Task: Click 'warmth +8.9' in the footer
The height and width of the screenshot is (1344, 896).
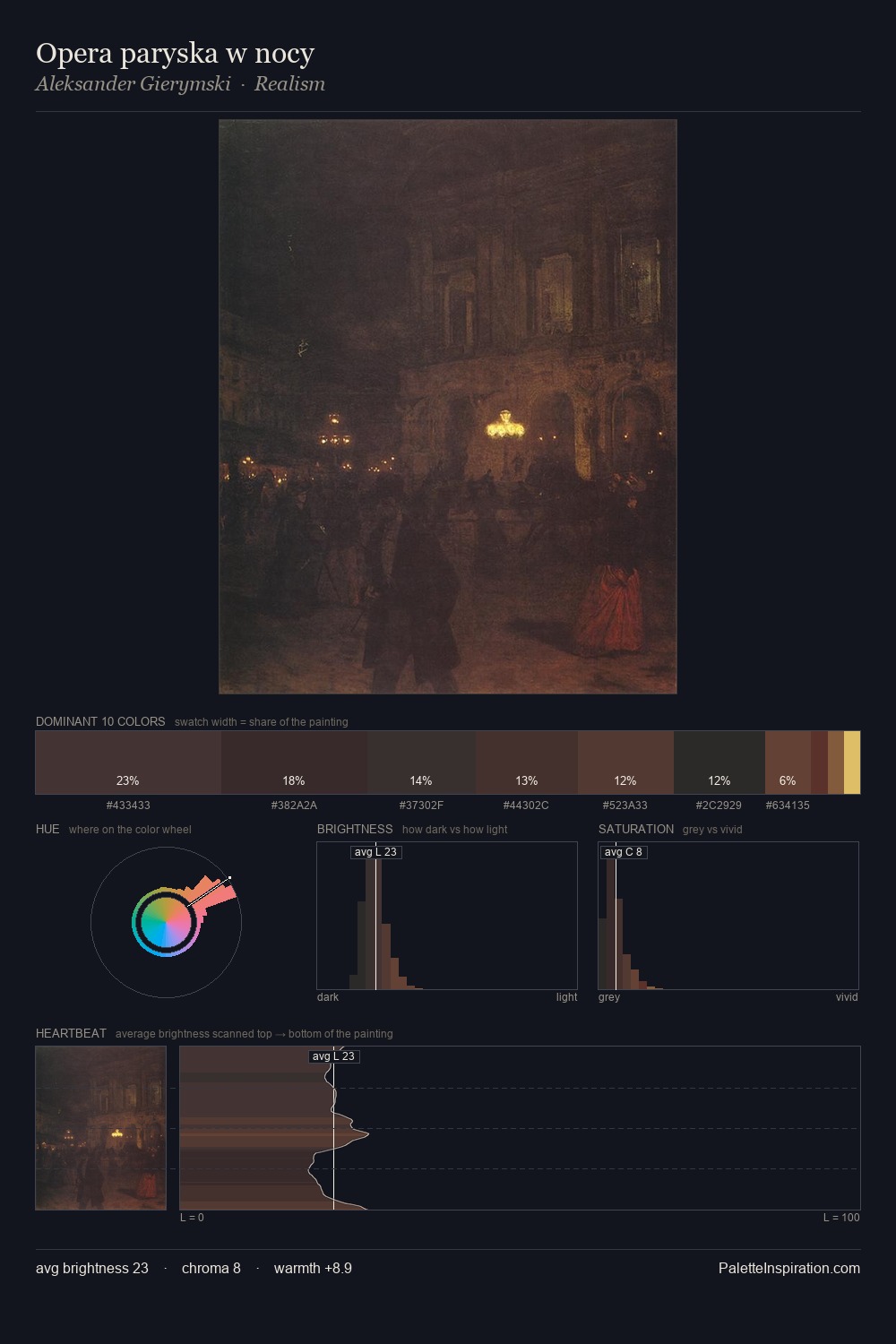Action: tap(313, 1268)
